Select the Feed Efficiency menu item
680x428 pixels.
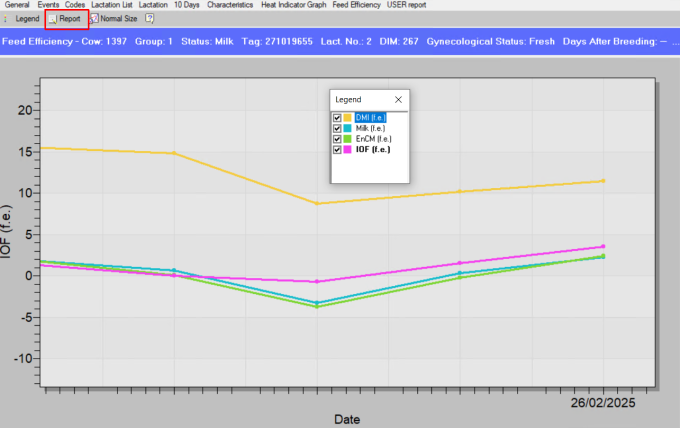(357, 5)
